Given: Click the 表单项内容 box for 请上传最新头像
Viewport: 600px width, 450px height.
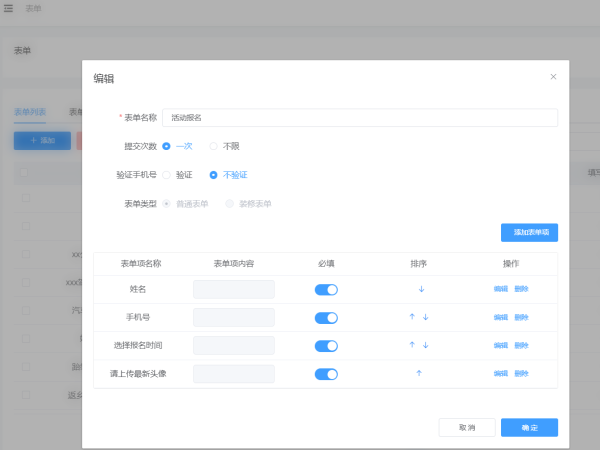Looking at the screenshot, I should click(234, 374).
